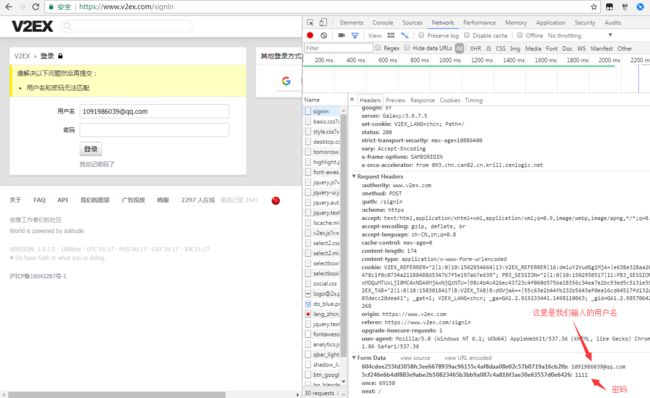Switch to the Sources tab
Image resolution: width=650 pixels, height=398 pixels.
(x=412, y=22)
